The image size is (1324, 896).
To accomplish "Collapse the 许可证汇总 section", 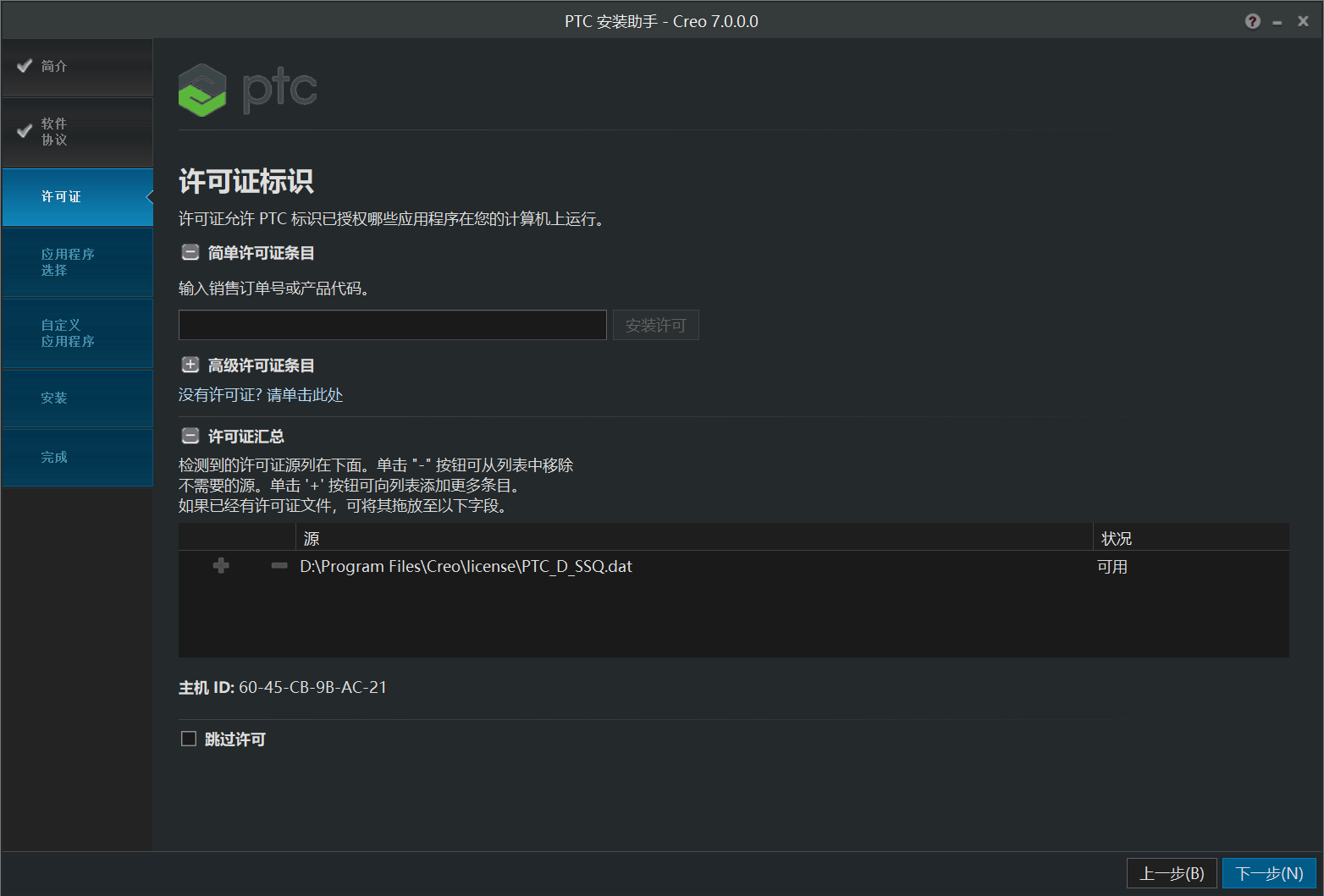I will coord(190,436).
